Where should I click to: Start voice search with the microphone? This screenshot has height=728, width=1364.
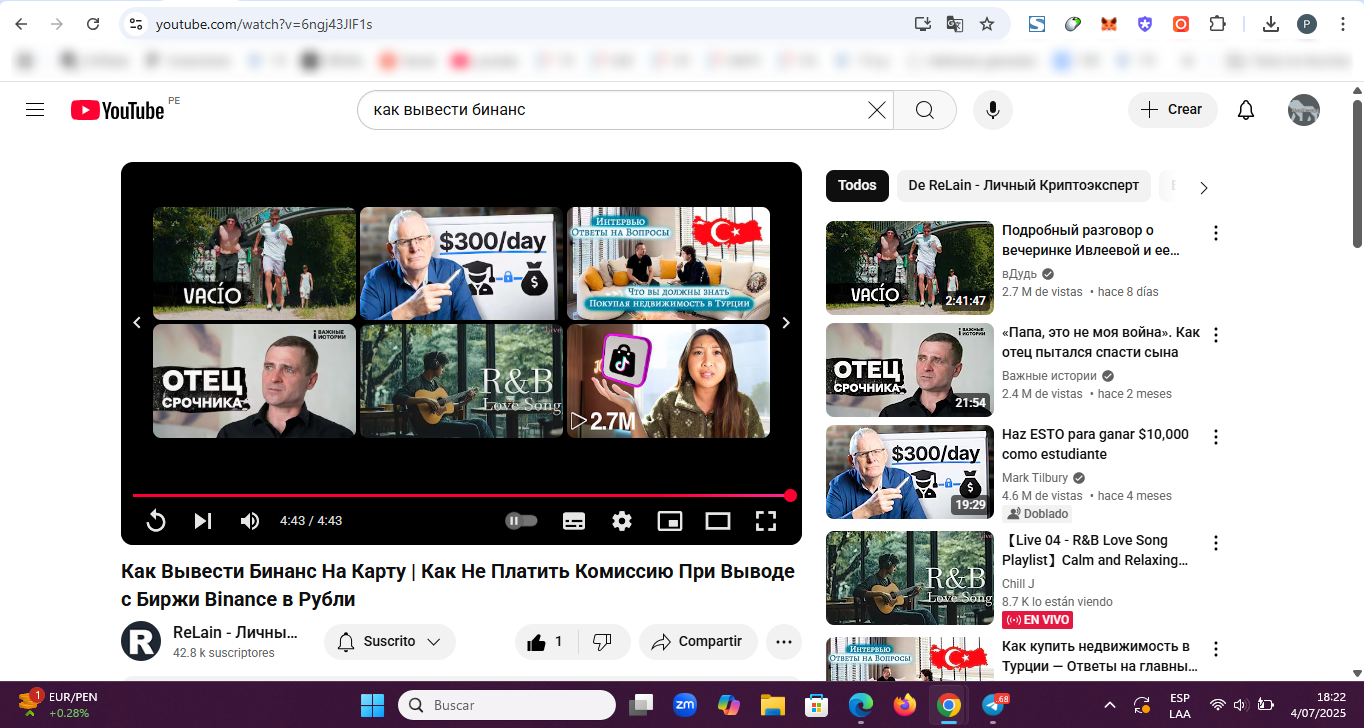[993, 110]
